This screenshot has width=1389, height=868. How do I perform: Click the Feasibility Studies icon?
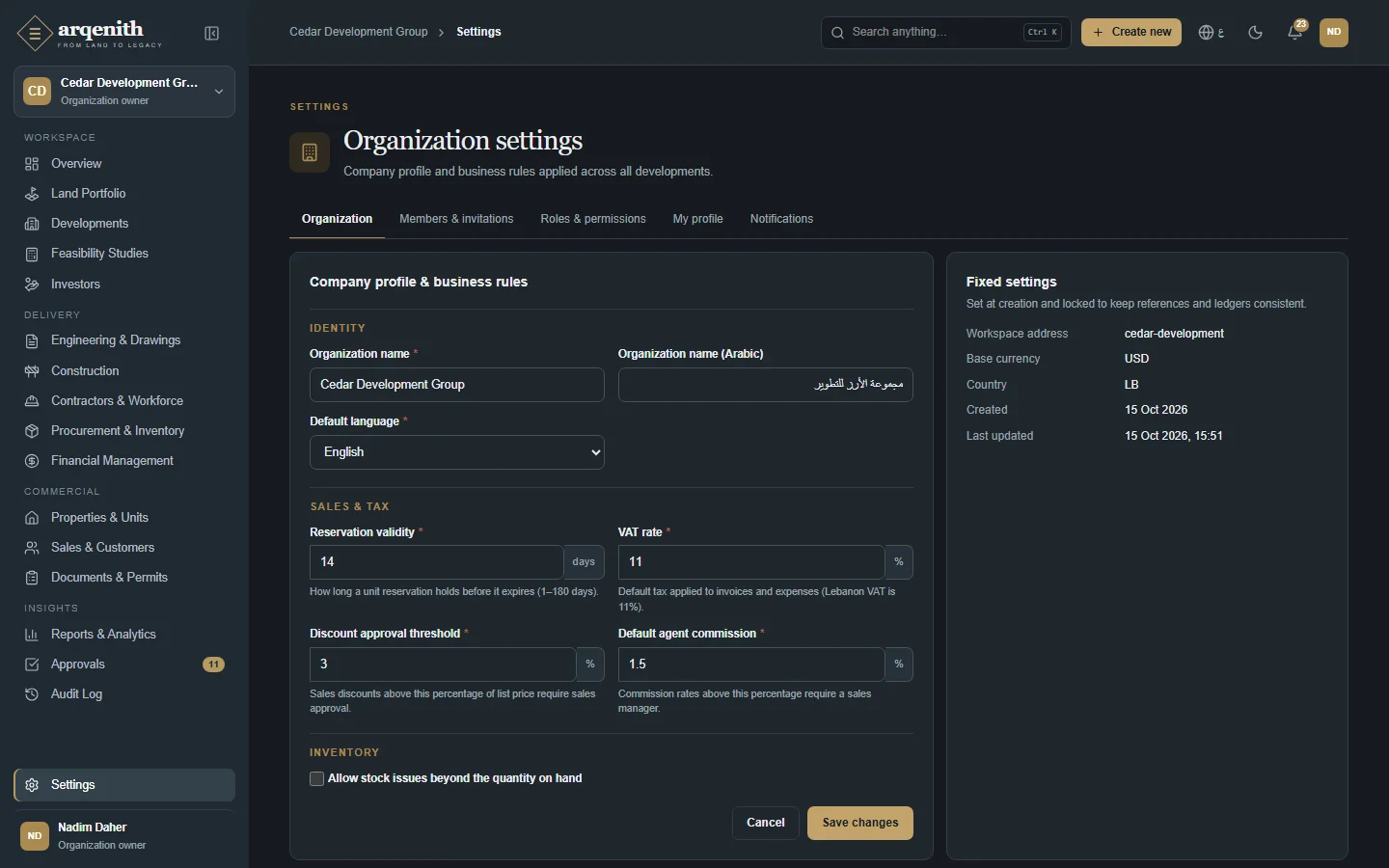(x=32, y=254)
